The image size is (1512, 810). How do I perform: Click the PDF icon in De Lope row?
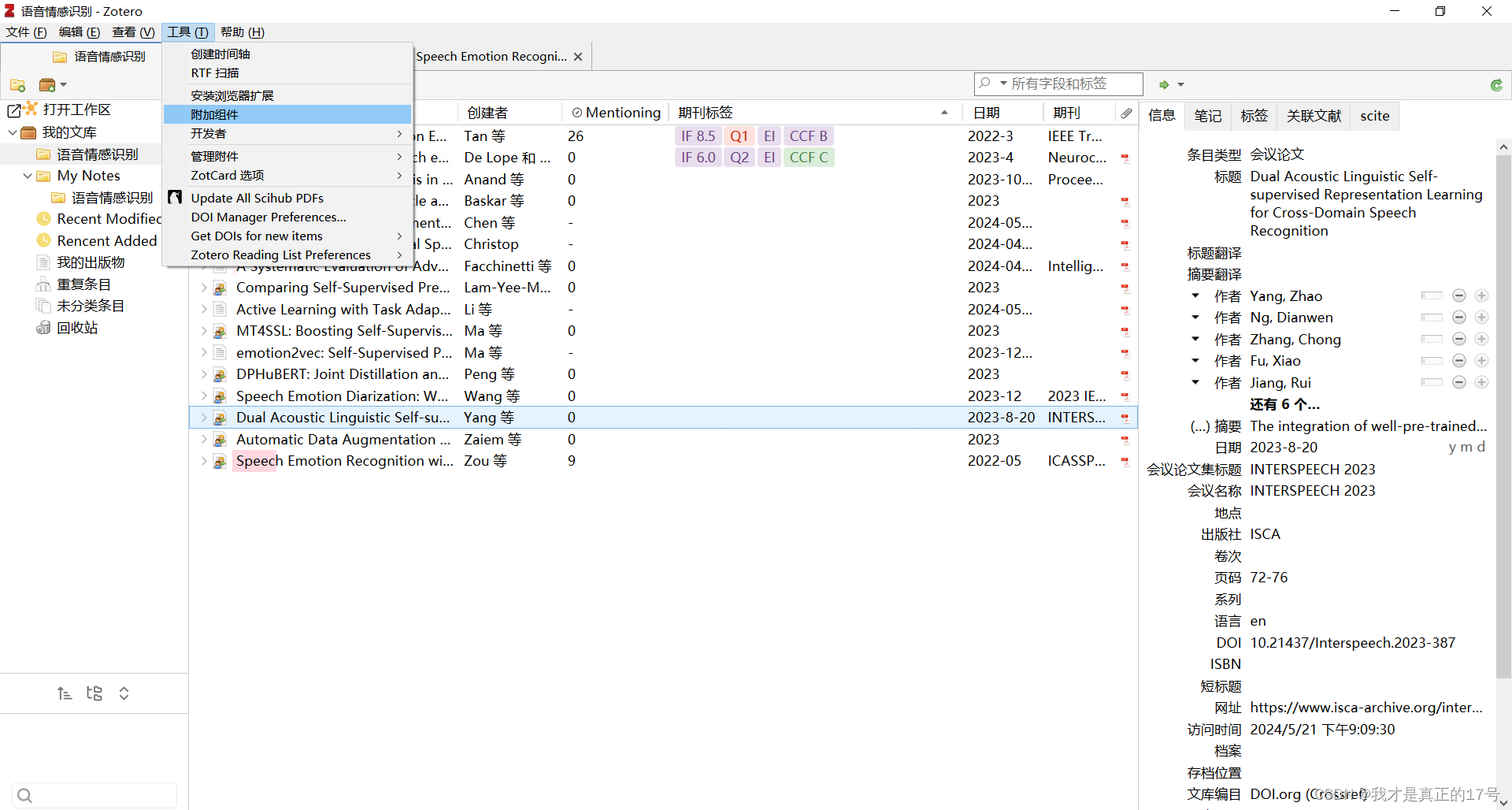(x=1125, y=158)
